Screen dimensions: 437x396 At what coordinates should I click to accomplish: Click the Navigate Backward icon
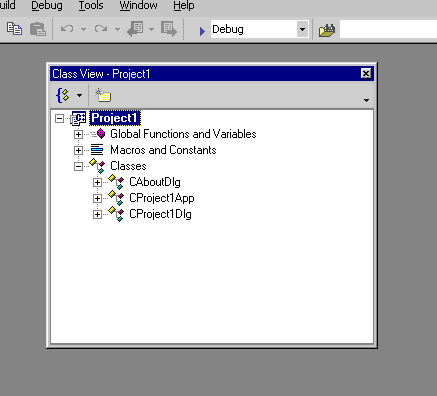(135, 29)
